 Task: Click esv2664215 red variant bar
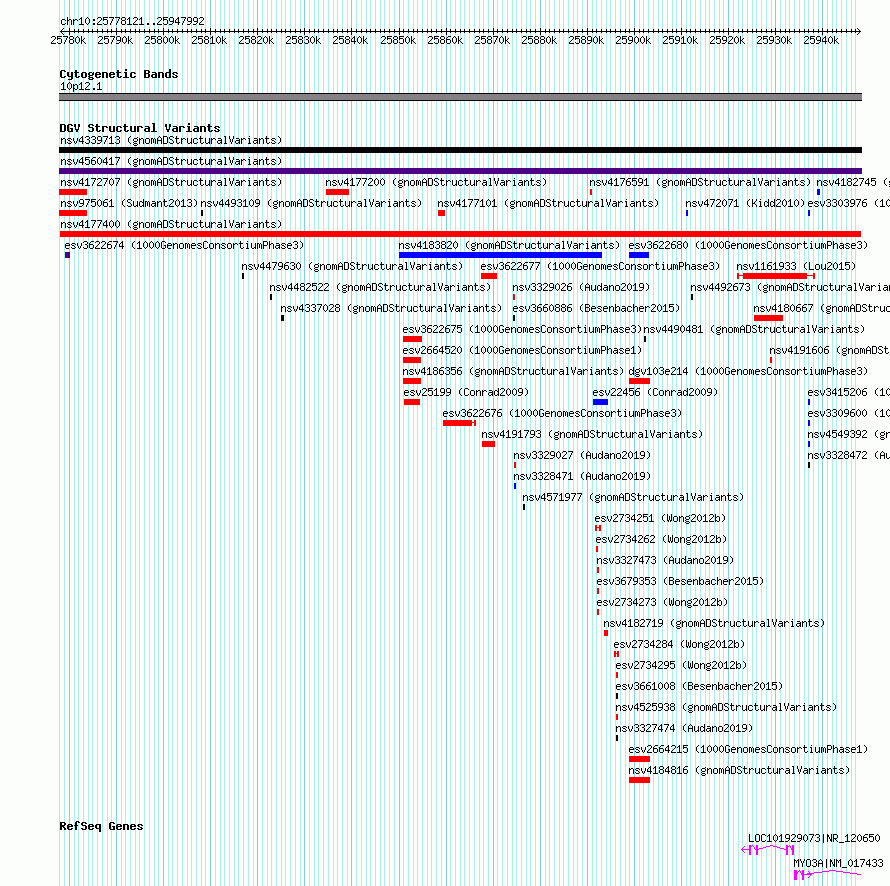(x=639, y=759)
